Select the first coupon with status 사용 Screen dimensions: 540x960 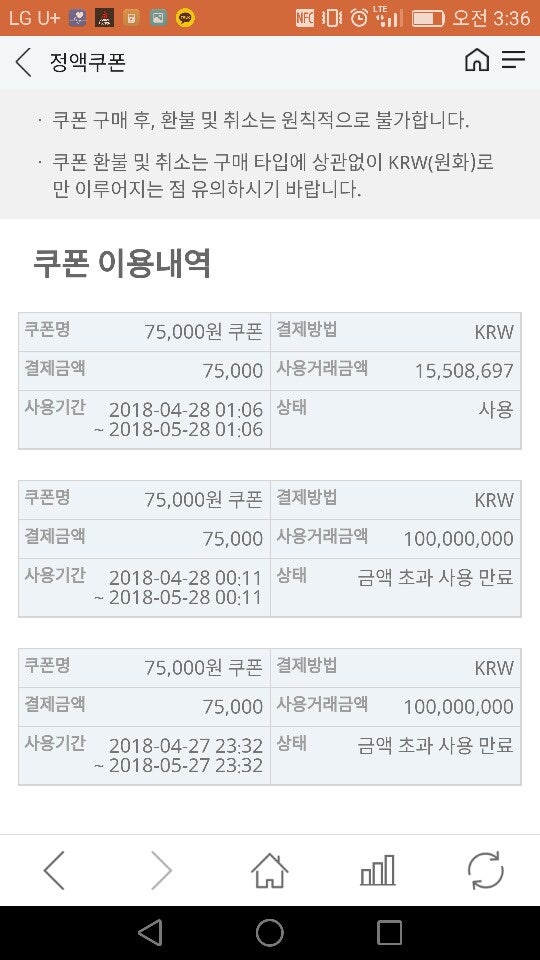coord(270,381)
